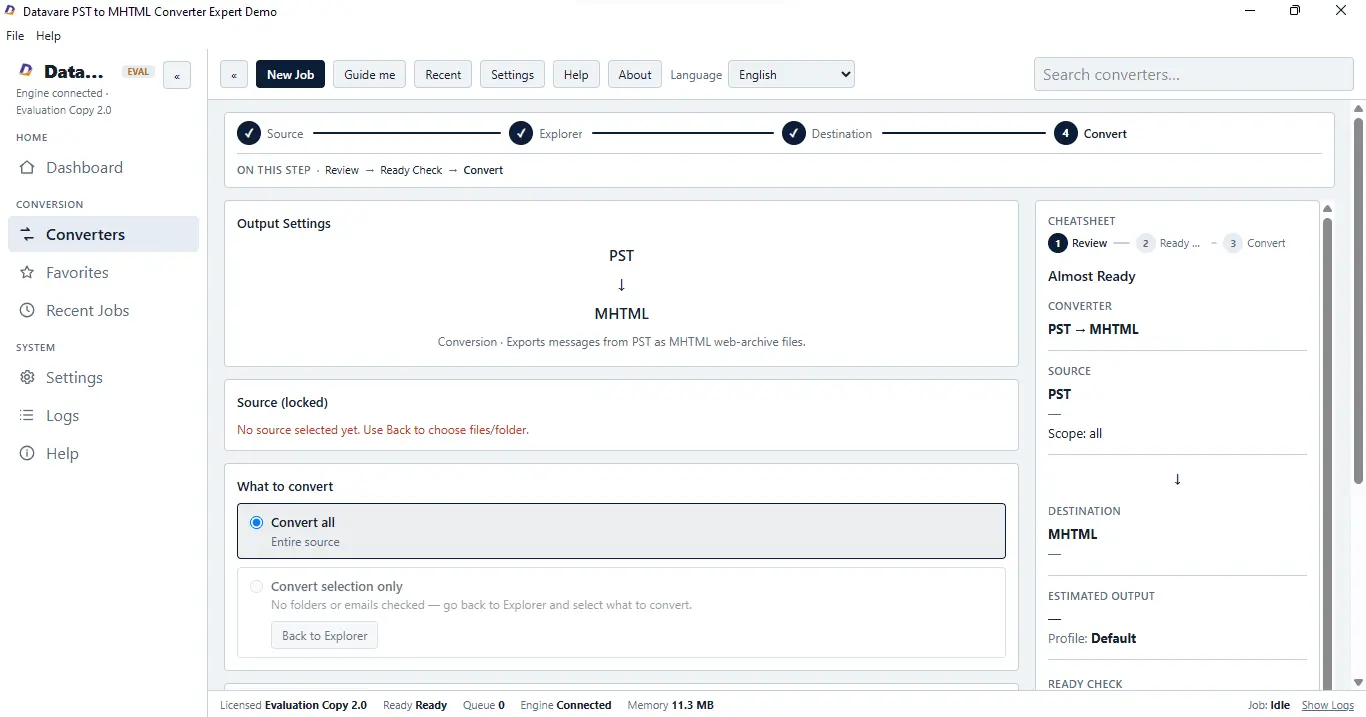Click the 'Almost Ready' heading

(x=1092, y=276)
